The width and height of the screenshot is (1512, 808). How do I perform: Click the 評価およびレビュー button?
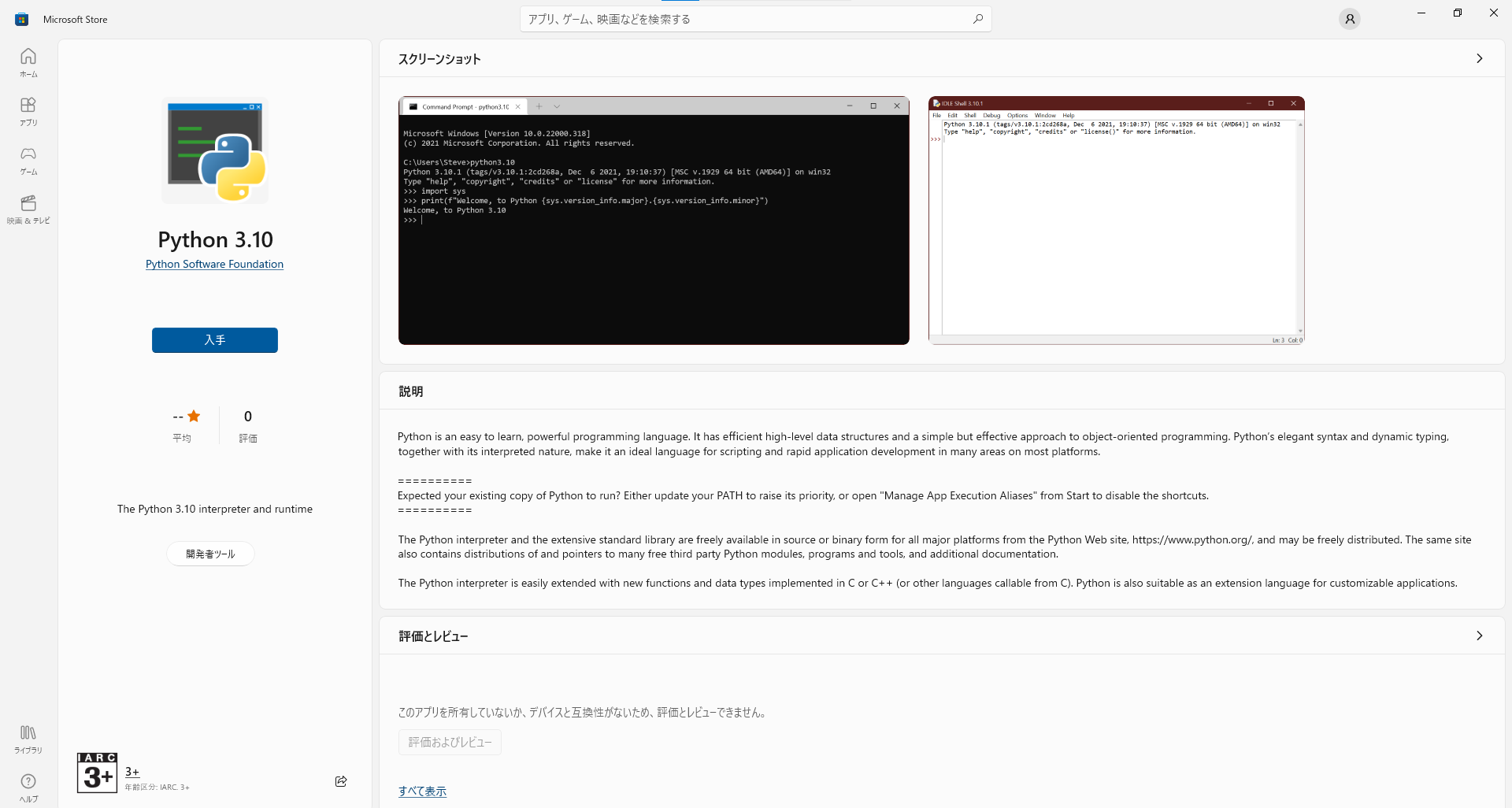(x=449, y=742)
